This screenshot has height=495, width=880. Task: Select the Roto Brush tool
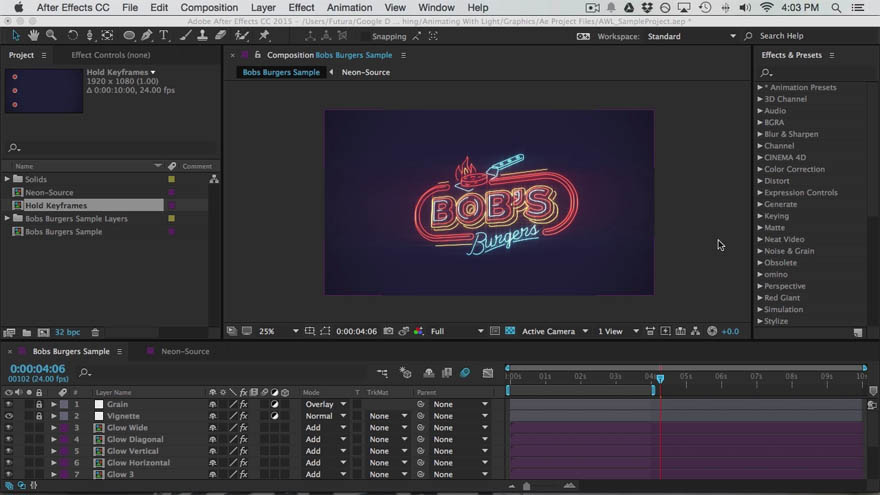click(x=242, y=35)
